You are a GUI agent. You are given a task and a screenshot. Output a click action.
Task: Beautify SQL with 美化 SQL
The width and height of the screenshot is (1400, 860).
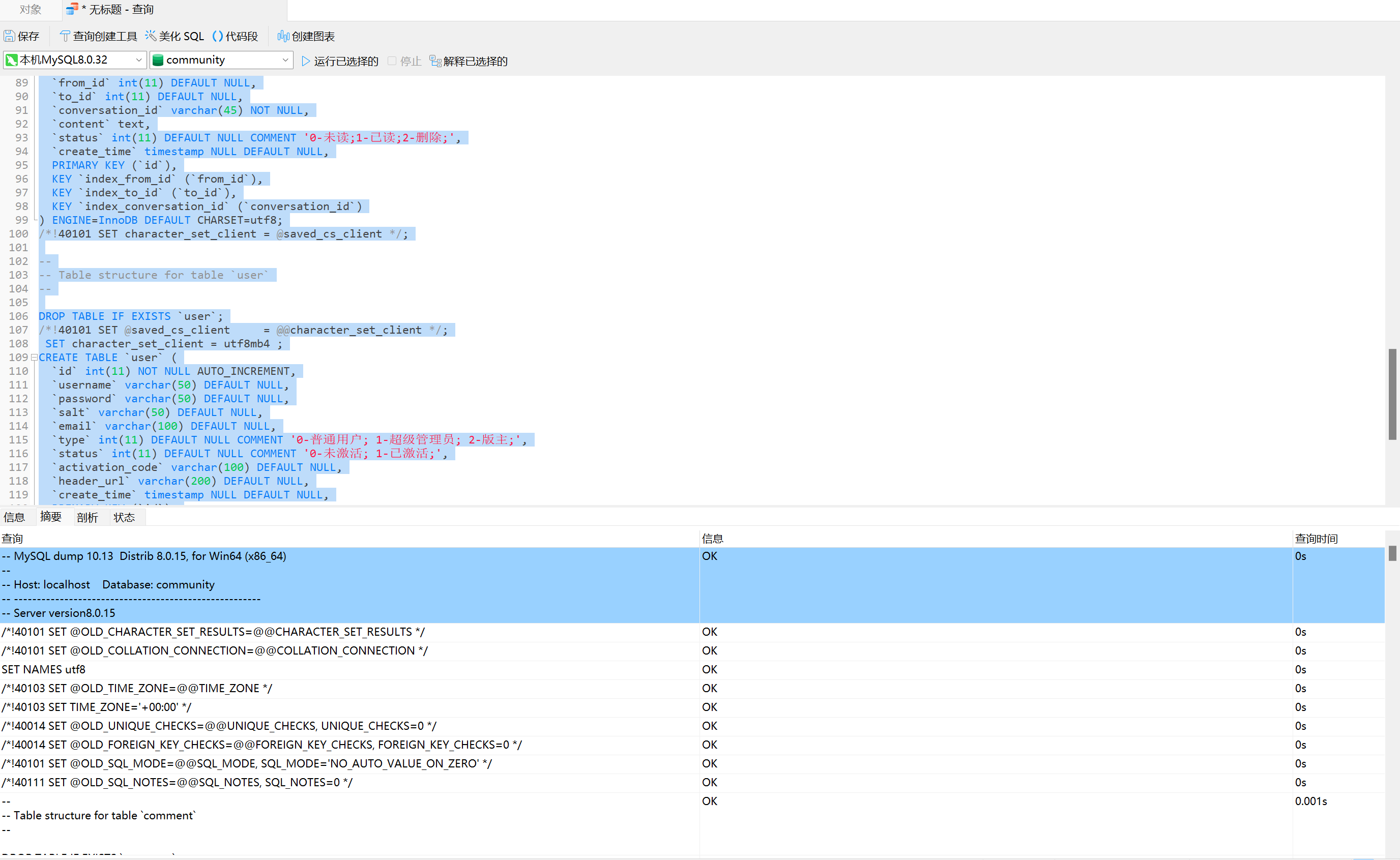click(x=174, y=37)
